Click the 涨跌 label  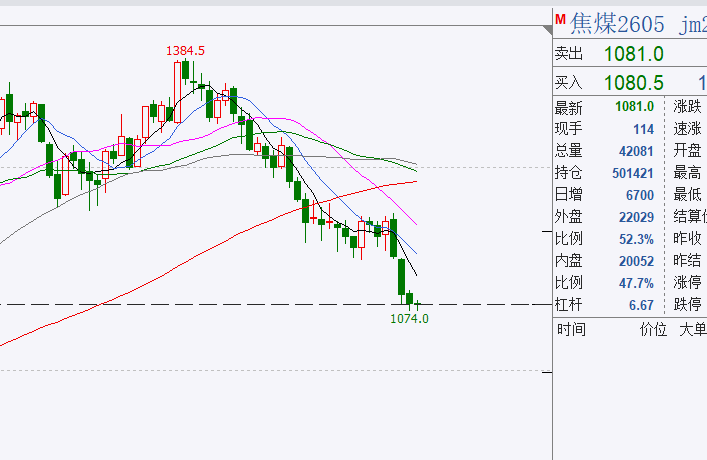687,107
